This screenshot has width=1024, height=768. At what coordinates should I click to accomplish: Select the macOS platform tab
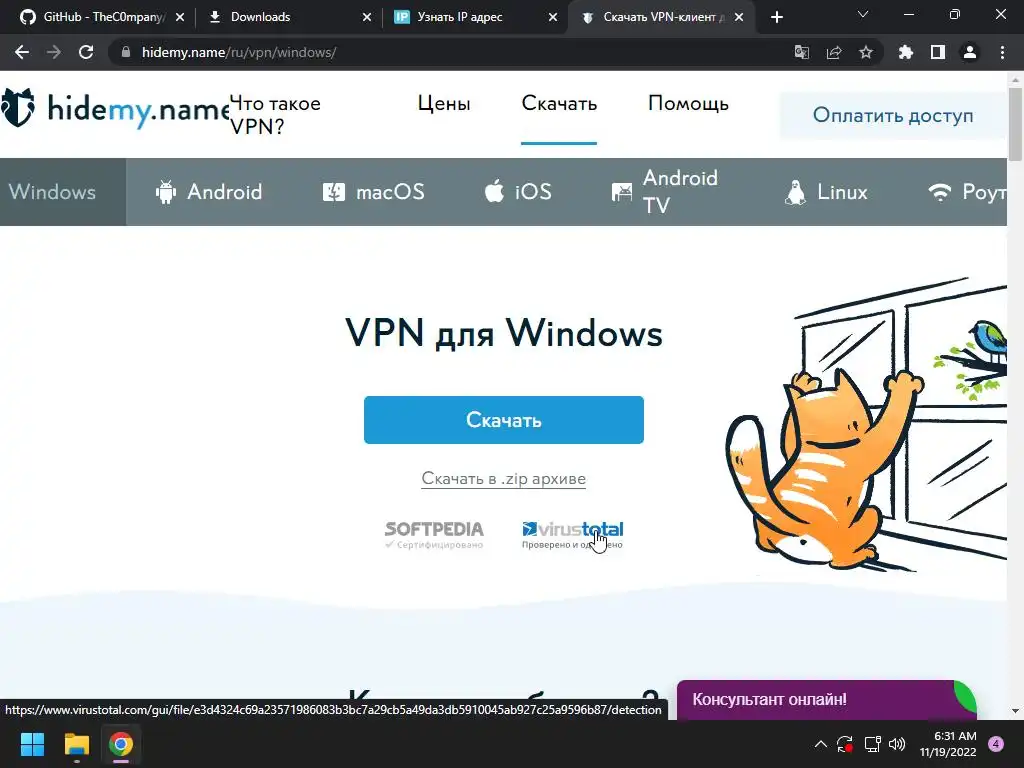[x=374, y=192]
